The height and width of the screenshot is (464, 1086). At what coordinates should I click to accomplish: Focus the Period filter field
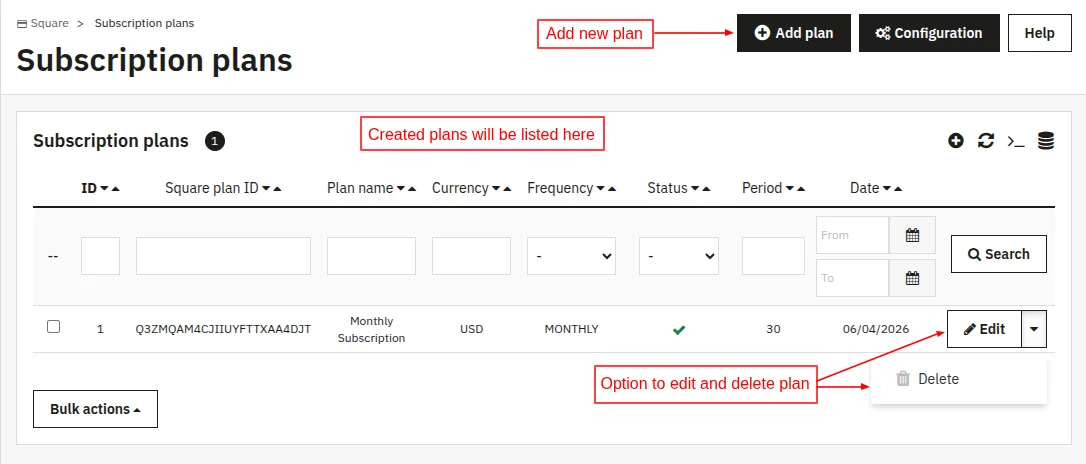[x=774, y=256]
